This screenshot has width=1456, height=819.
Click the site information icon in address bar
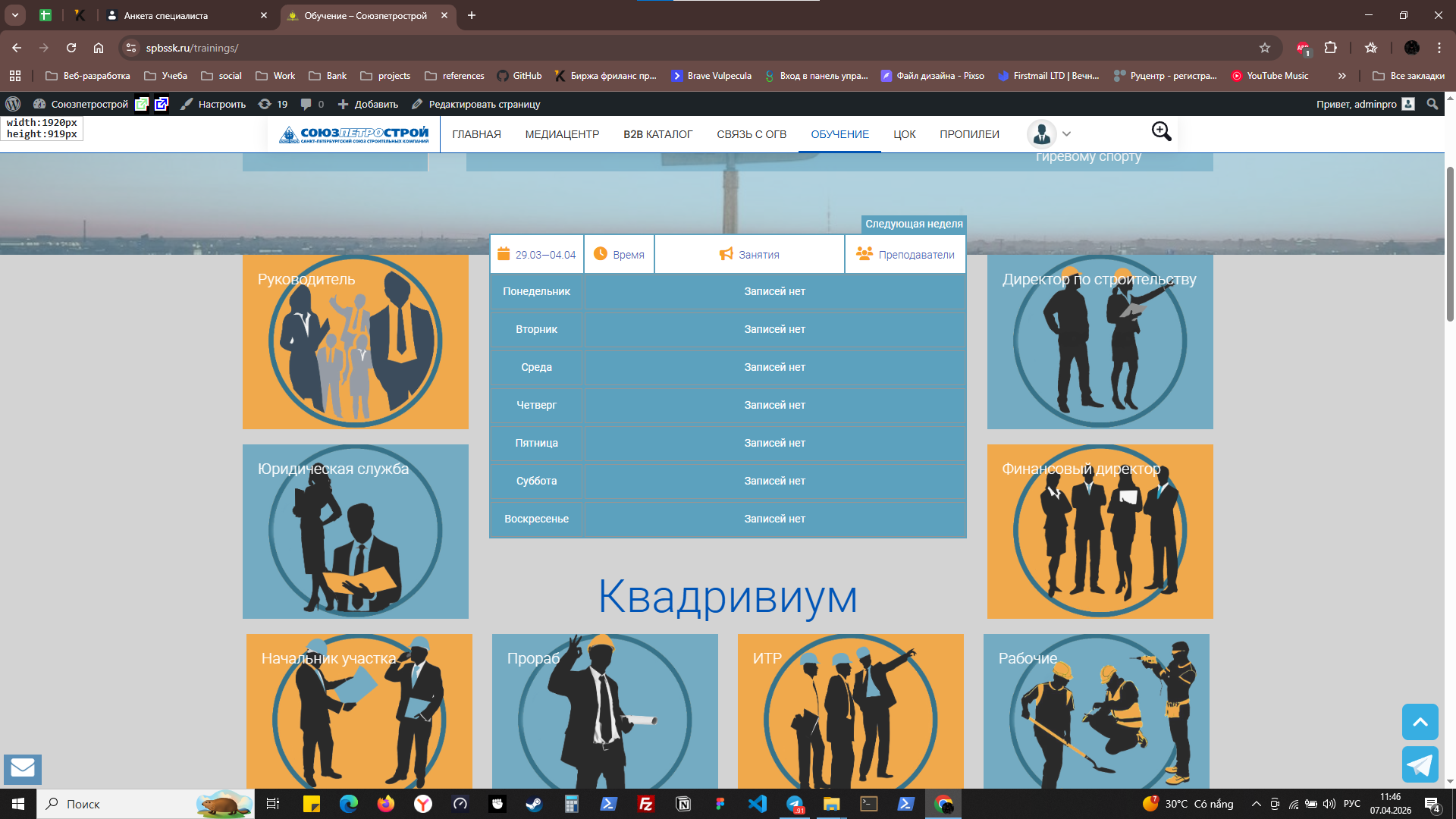pyautogui.click(x=131, y=48)
